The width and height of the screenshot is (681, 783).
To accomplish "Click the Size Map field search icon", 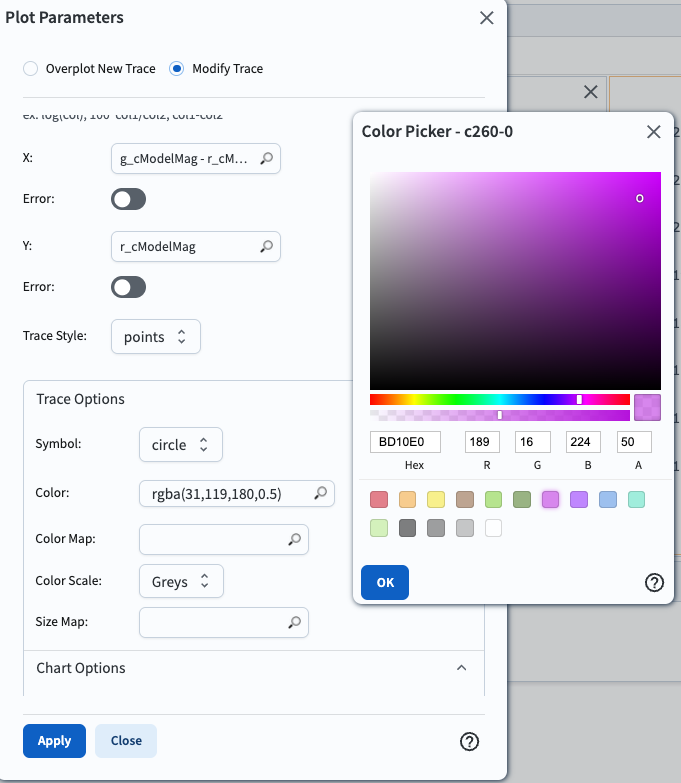I will pyautogui.click(x=294, y=622).
